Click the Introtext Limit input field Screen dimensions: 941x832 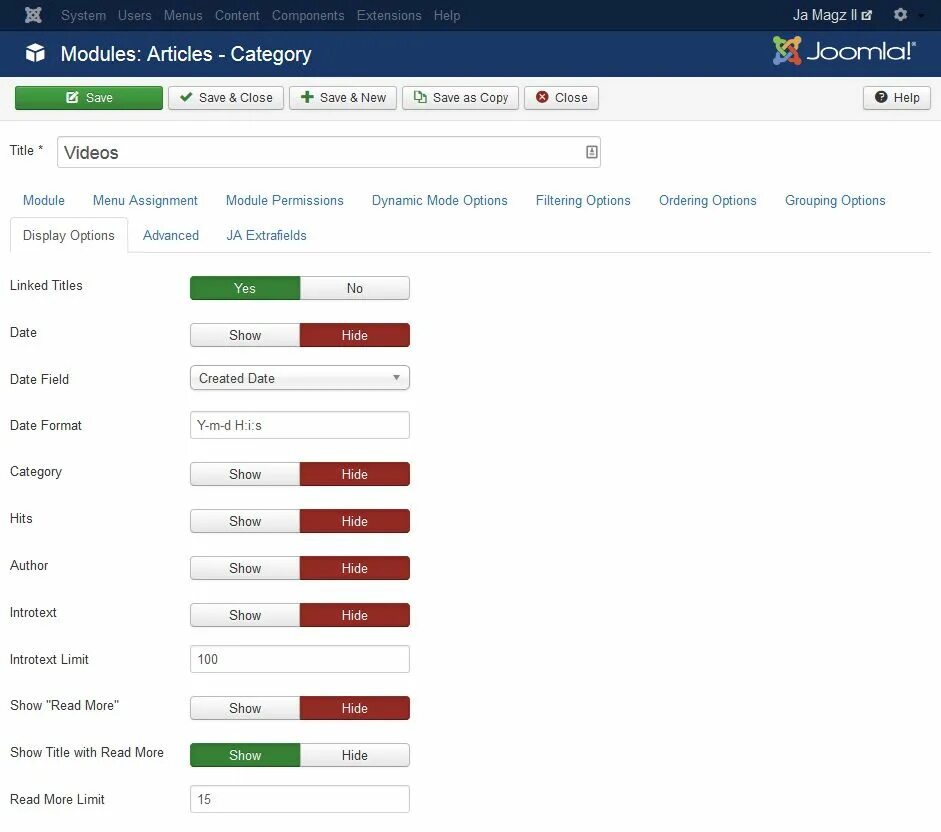pos(300,659)
